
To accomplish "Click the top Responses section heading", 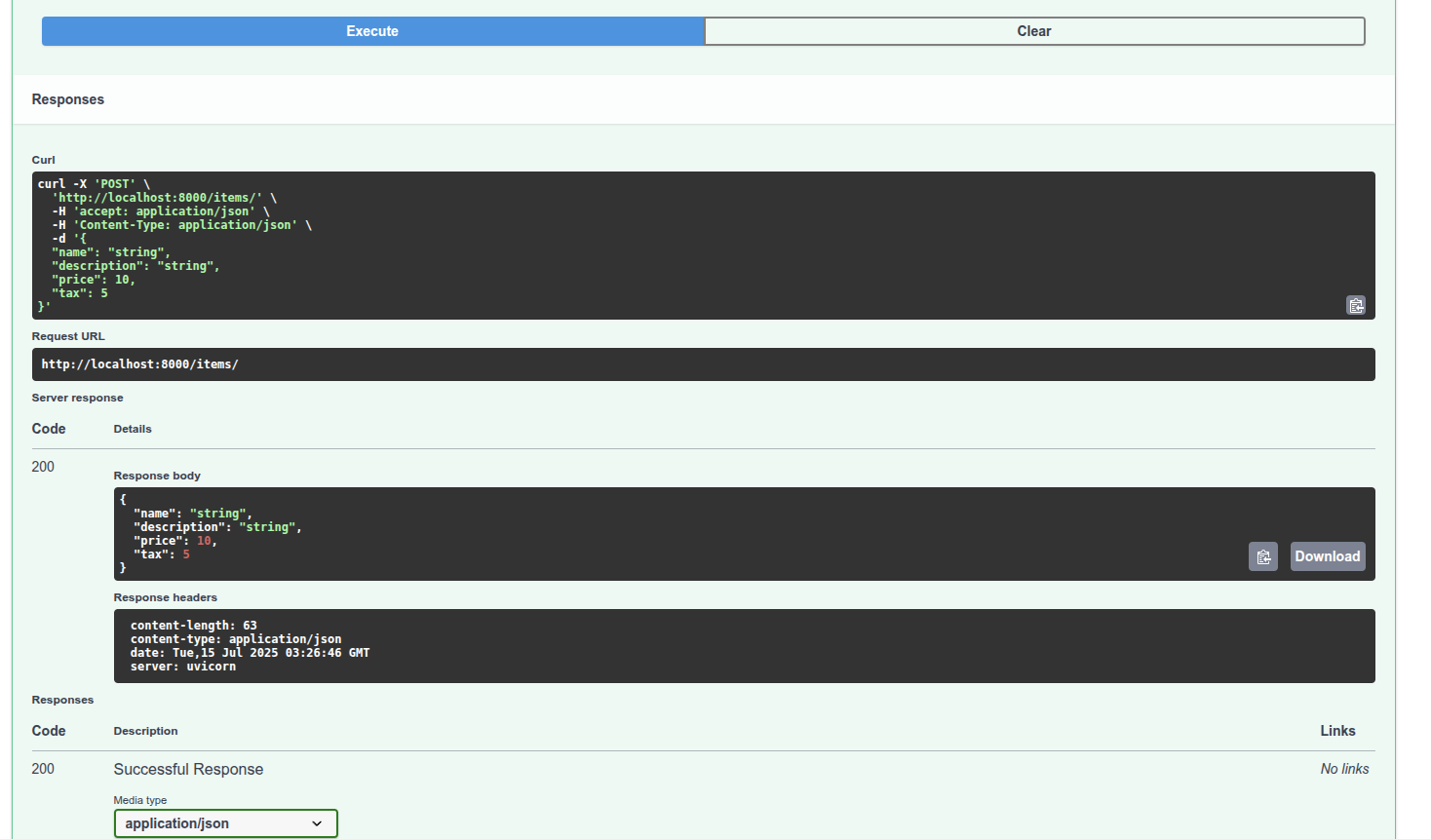I will point(68,99).
